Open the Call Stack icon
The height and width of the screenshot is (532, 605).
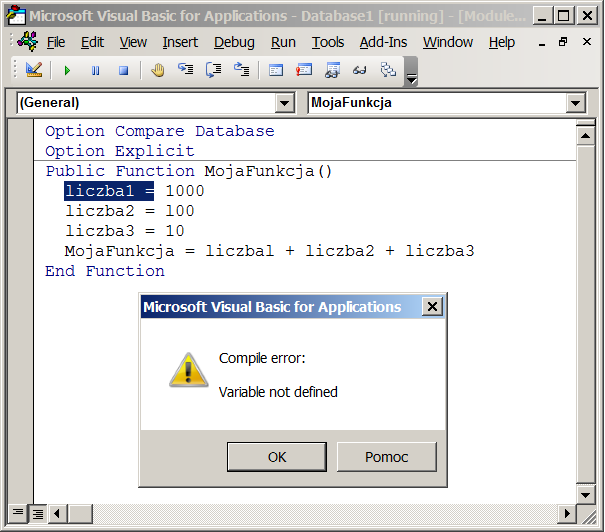pyautogui.click(x=388, y=70)
